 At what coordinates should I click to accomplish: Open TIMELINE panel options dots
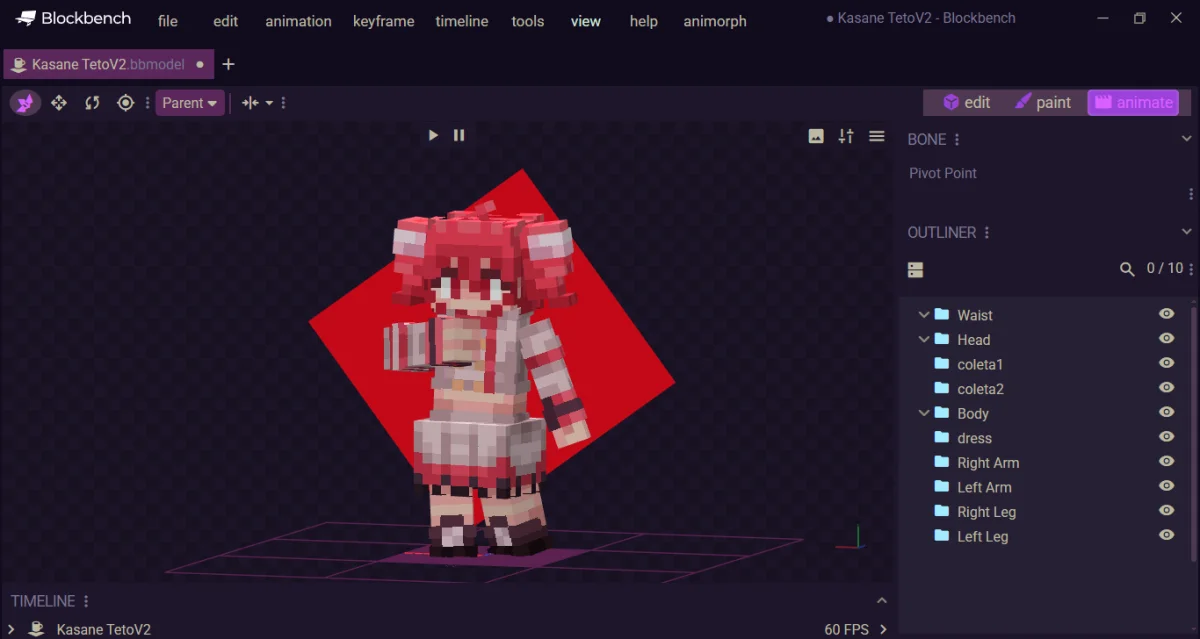(x=86, y=601)
